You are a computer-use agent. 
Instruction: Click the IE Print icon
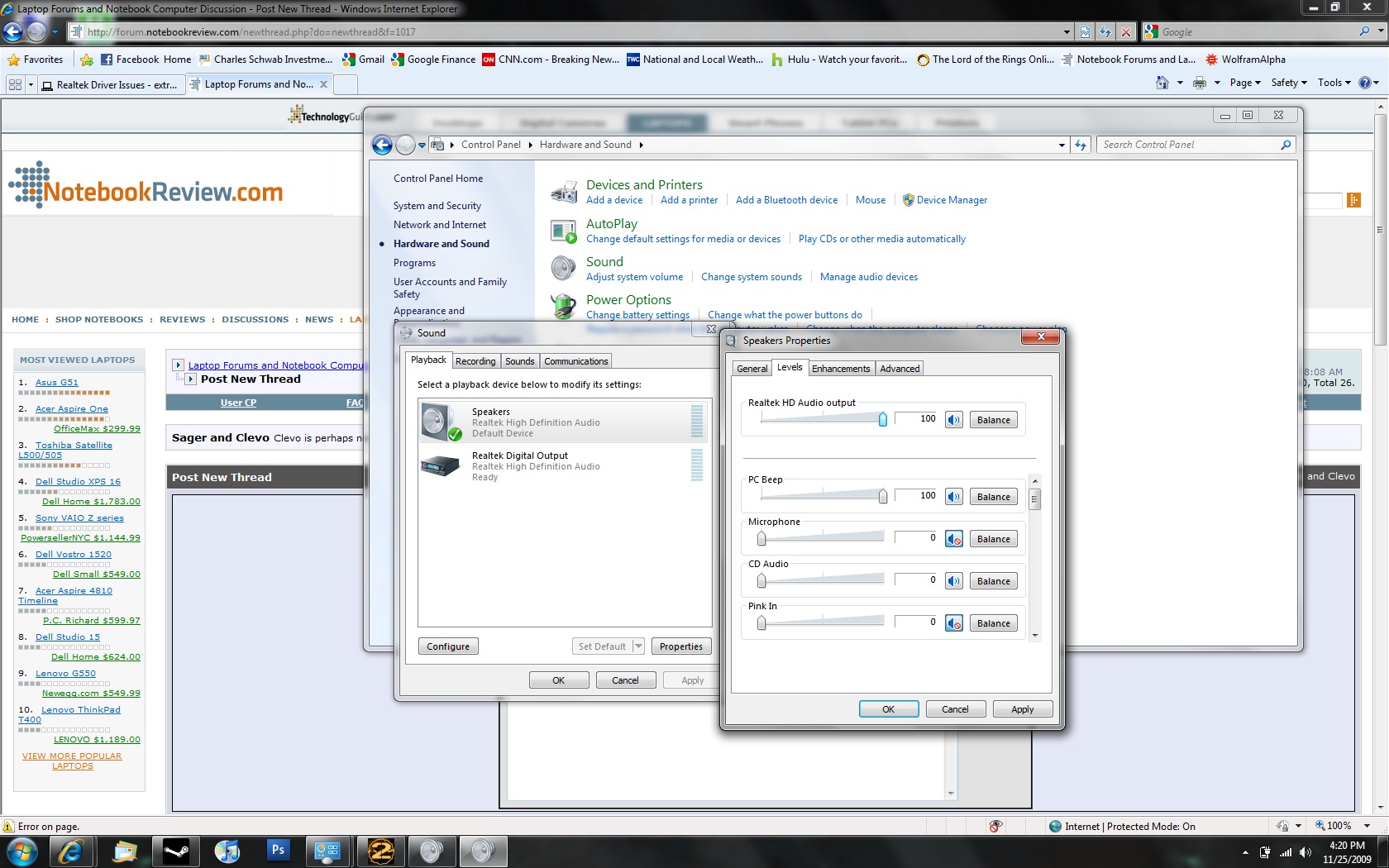pyautogui.click(x=1200, y=83)
